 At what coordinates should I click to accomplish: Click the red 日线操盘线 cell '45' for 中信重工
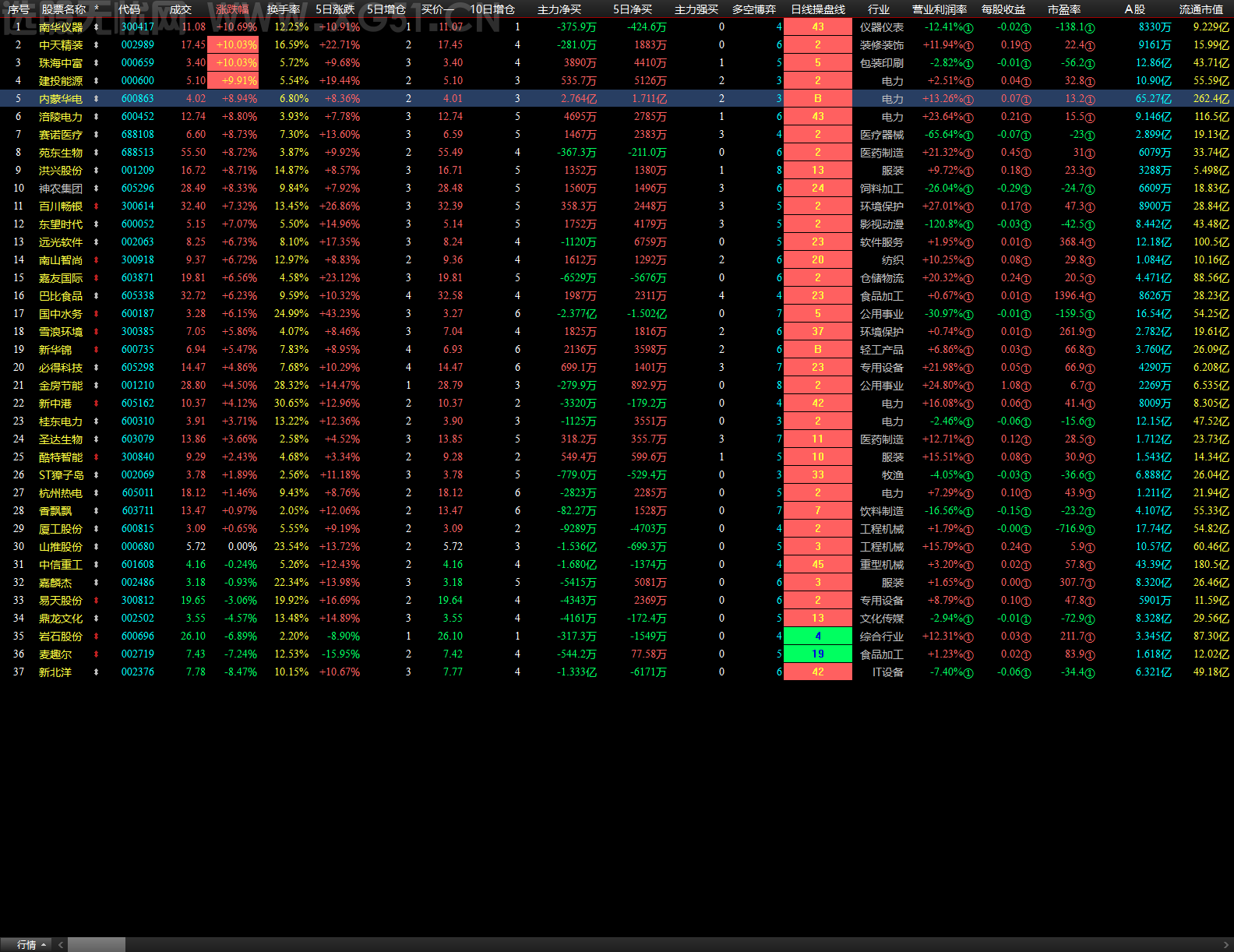[818, 565]
